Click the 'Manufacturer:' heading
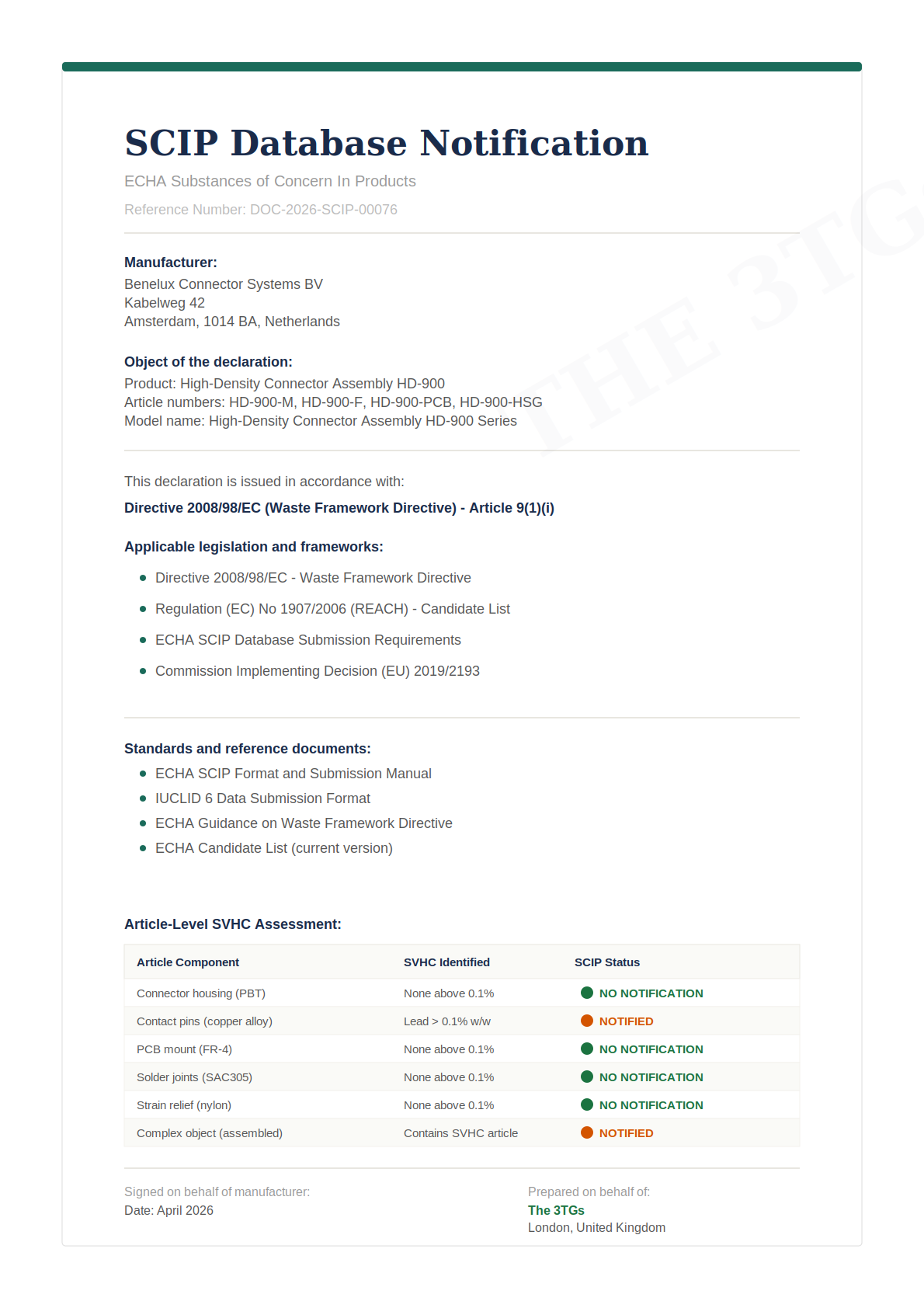Image resolution: width=924 pixels, height=1308 pixels. click(x=171, y=263)
